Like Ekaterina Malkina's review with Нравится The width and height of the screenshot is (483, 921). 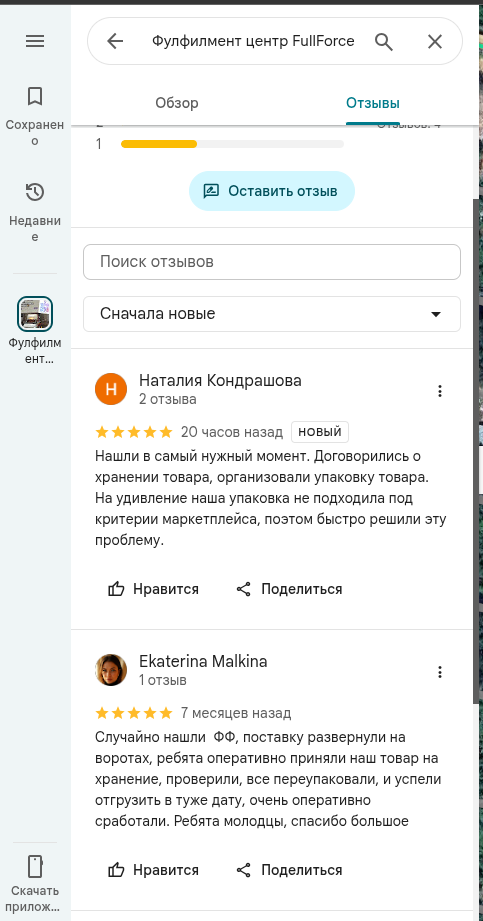coord(153,870)
